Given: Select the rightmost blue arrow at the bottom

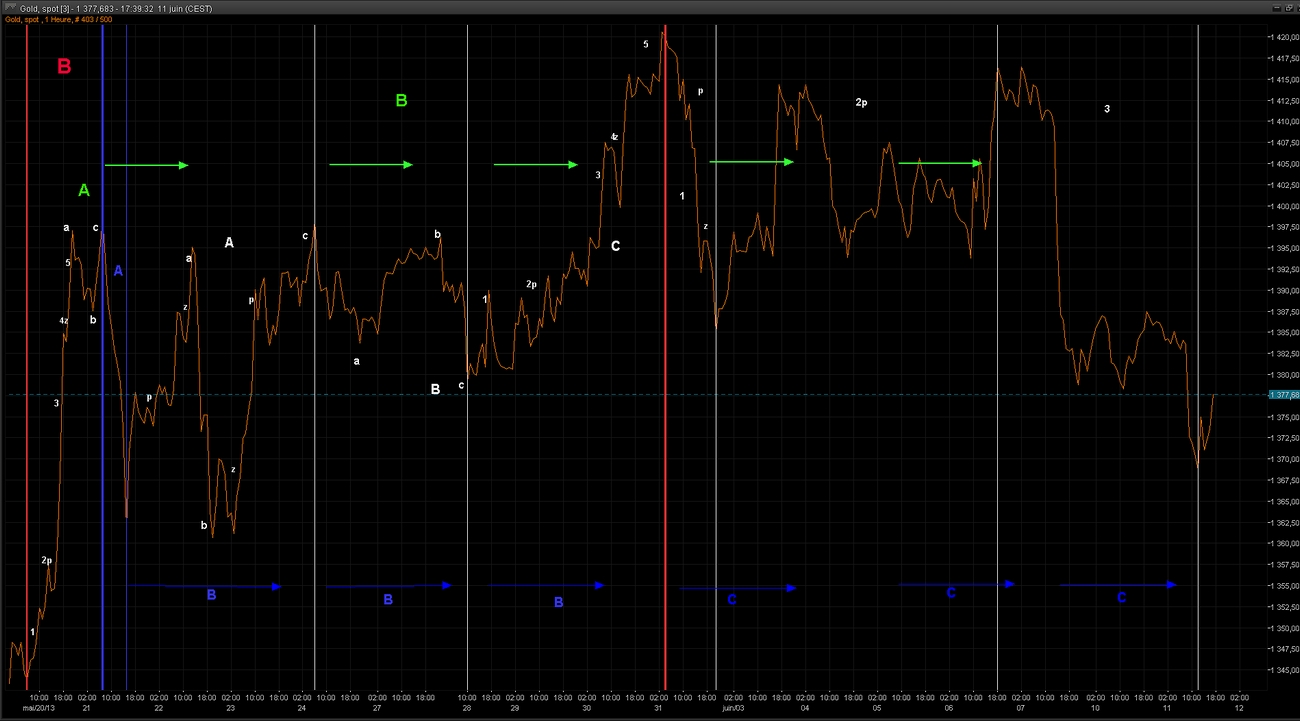Looking at the screenshot, I should tap(1118, 584).
